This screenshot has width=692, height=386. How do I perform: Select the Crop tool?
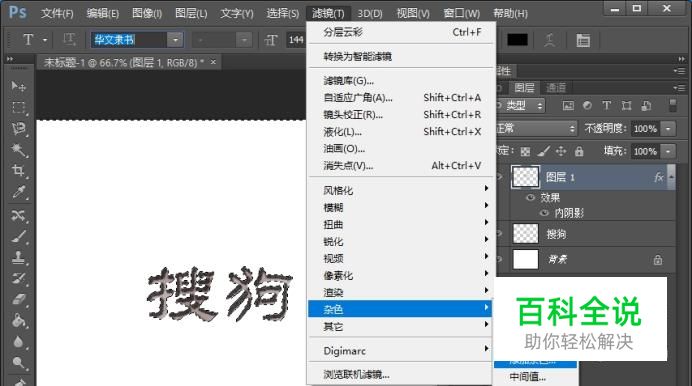[18, 171]
